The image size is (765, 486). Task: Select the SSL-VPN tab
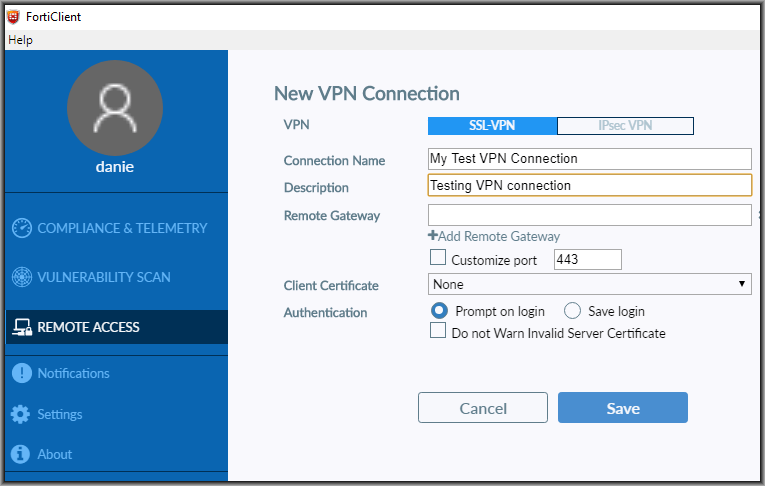point(492,125)
